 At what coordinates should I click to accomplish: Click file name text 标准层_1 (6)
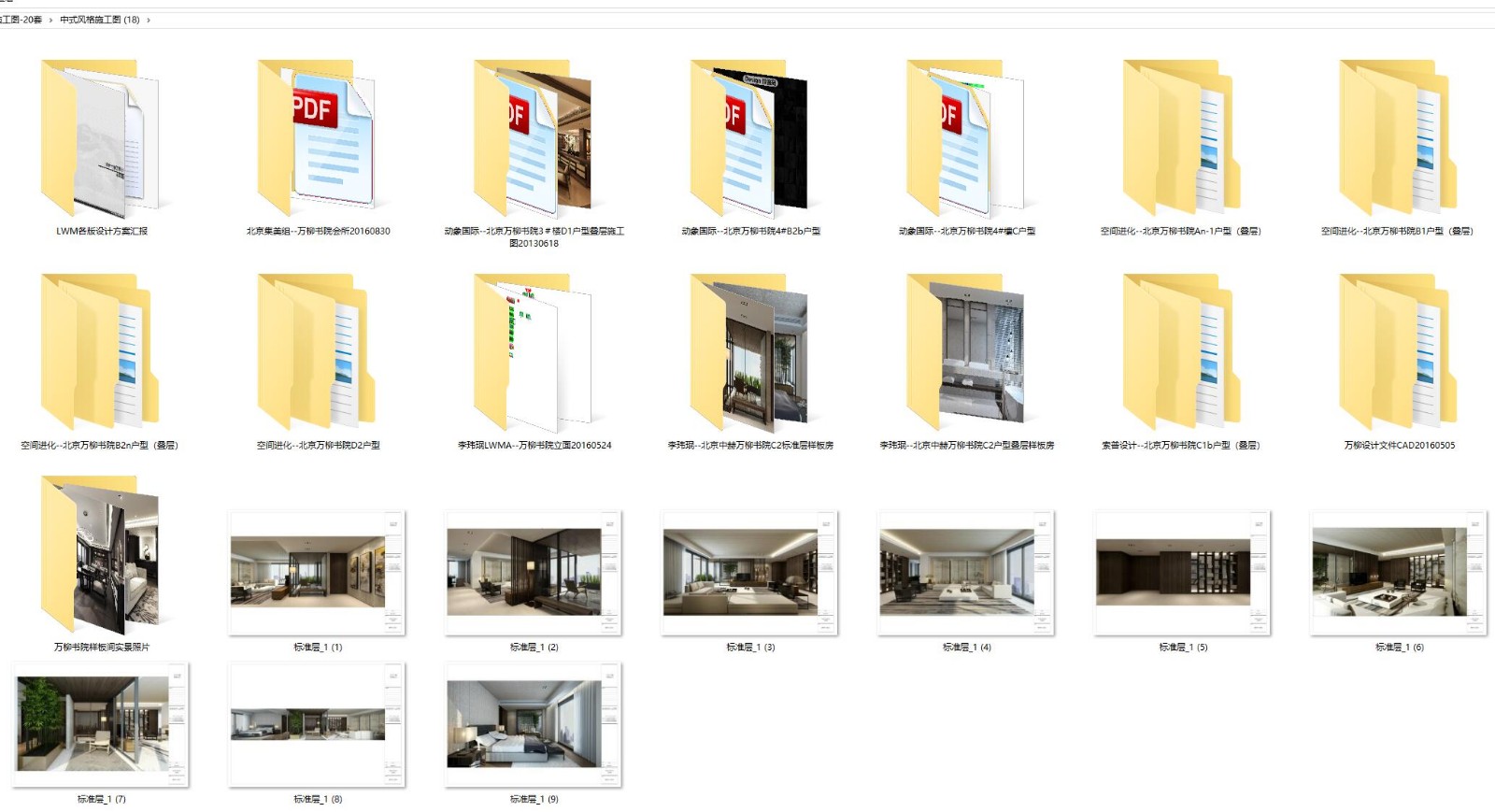(x=1399, y=647)
